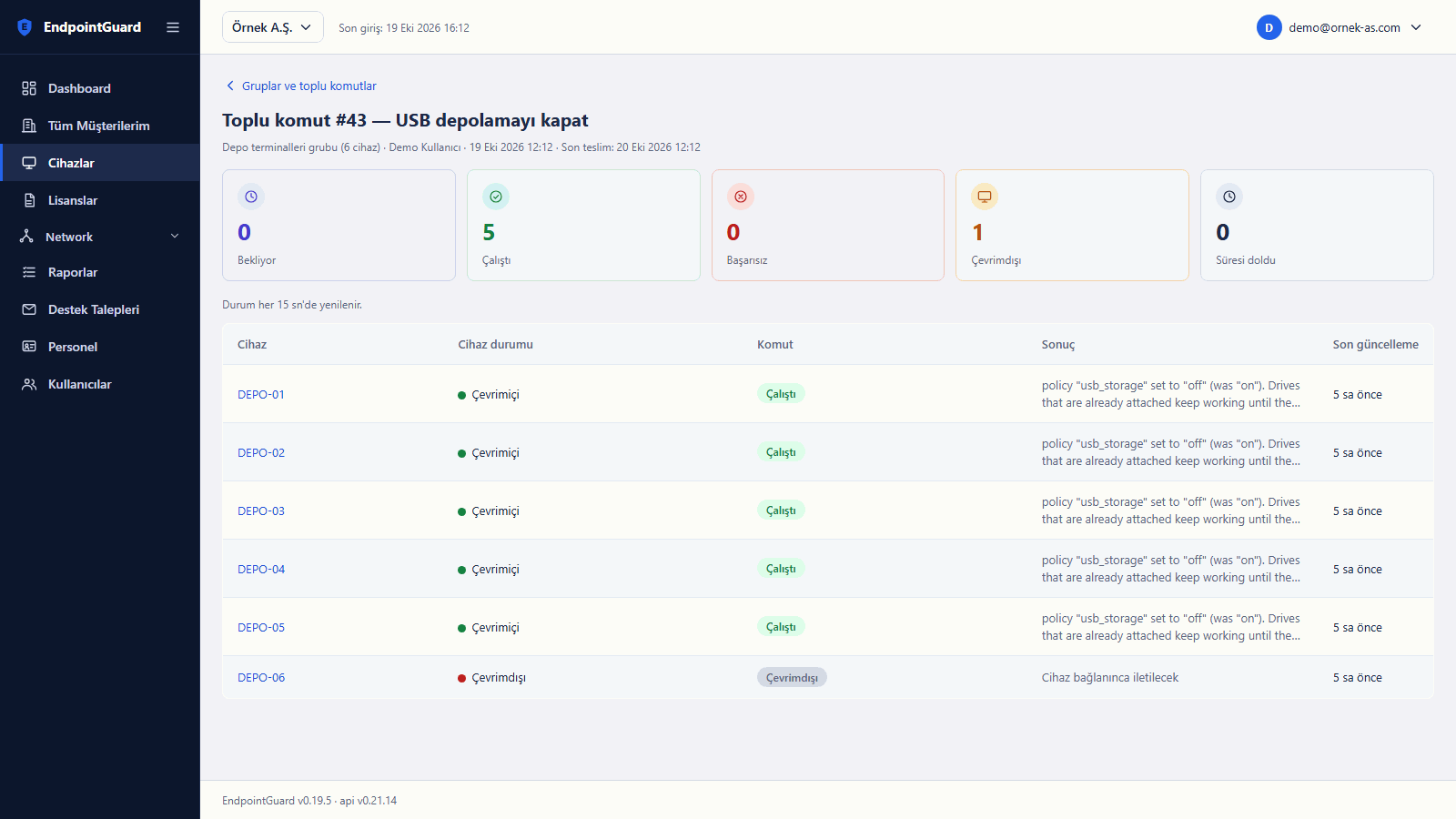
Task: Click "Cihaz bağlanınca iletilecek" result text
Action: click(1110, 678)
